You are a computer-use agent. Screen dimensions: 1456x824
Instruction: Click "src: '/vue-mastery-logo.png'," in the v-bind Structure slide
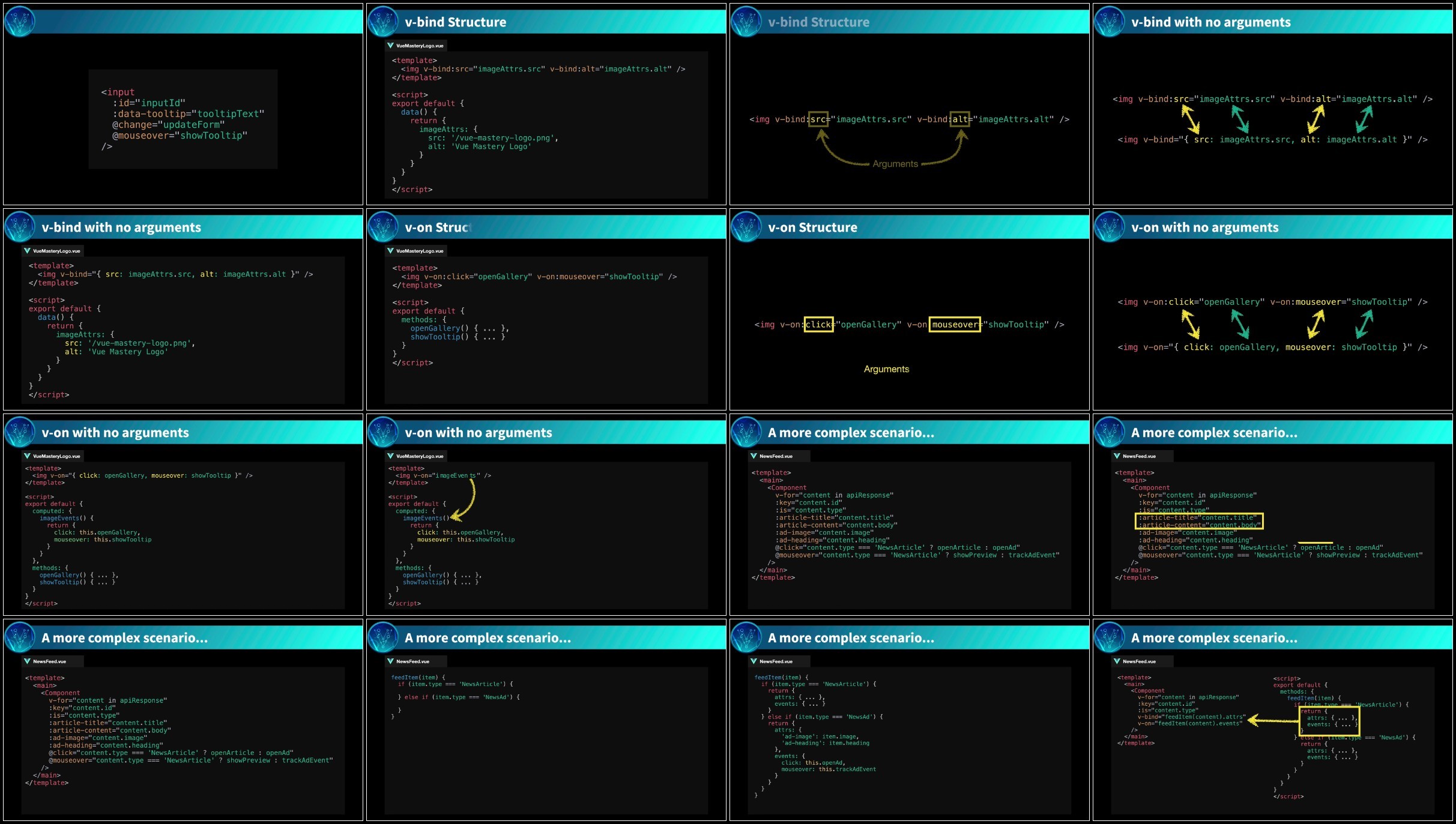pos(493,138)
